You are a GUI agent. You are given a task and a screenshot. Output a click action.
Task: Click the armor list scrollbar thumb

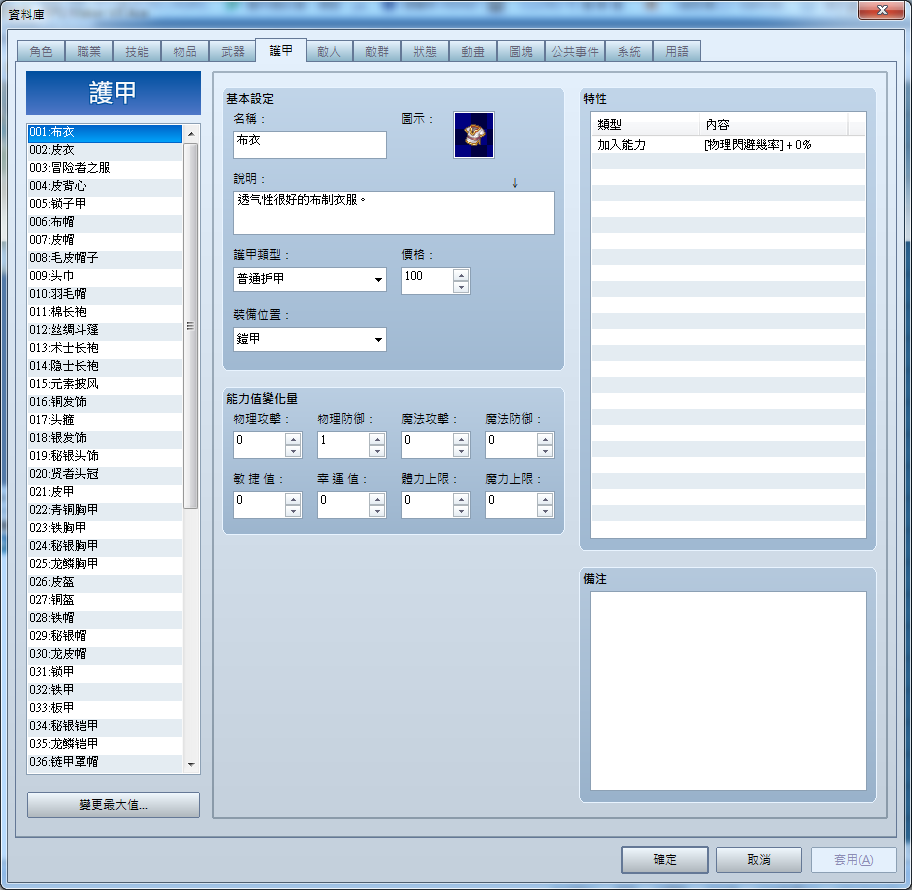191,326
